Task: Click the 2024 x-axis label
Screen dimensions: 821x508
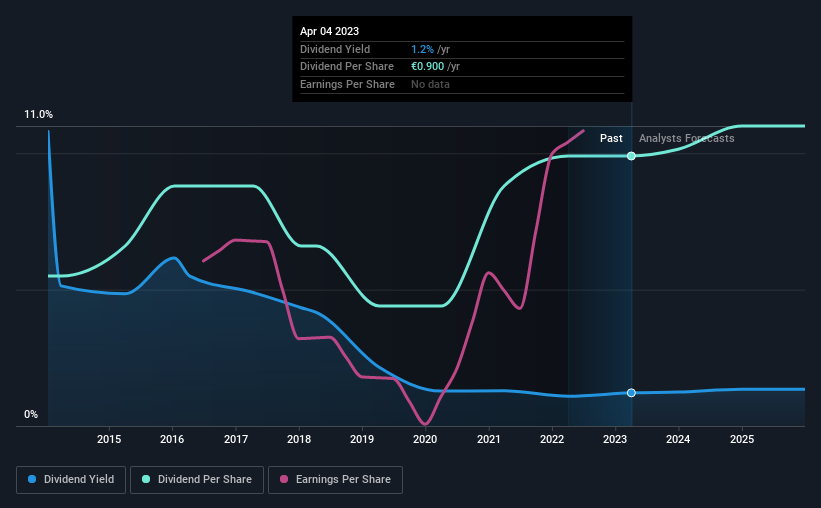Action: pyautogui.click(x=678, y=439)
